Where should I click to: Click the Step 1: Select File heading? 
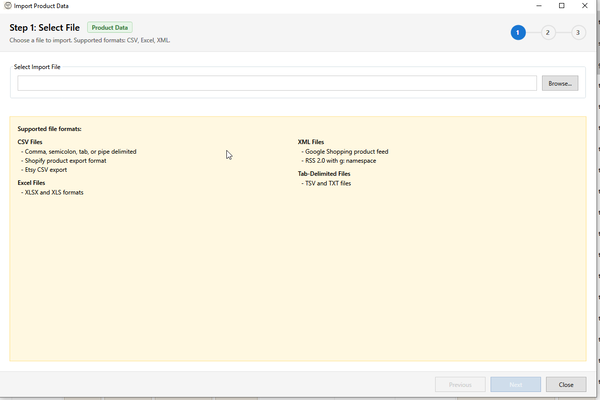click(x=44, y=28)
